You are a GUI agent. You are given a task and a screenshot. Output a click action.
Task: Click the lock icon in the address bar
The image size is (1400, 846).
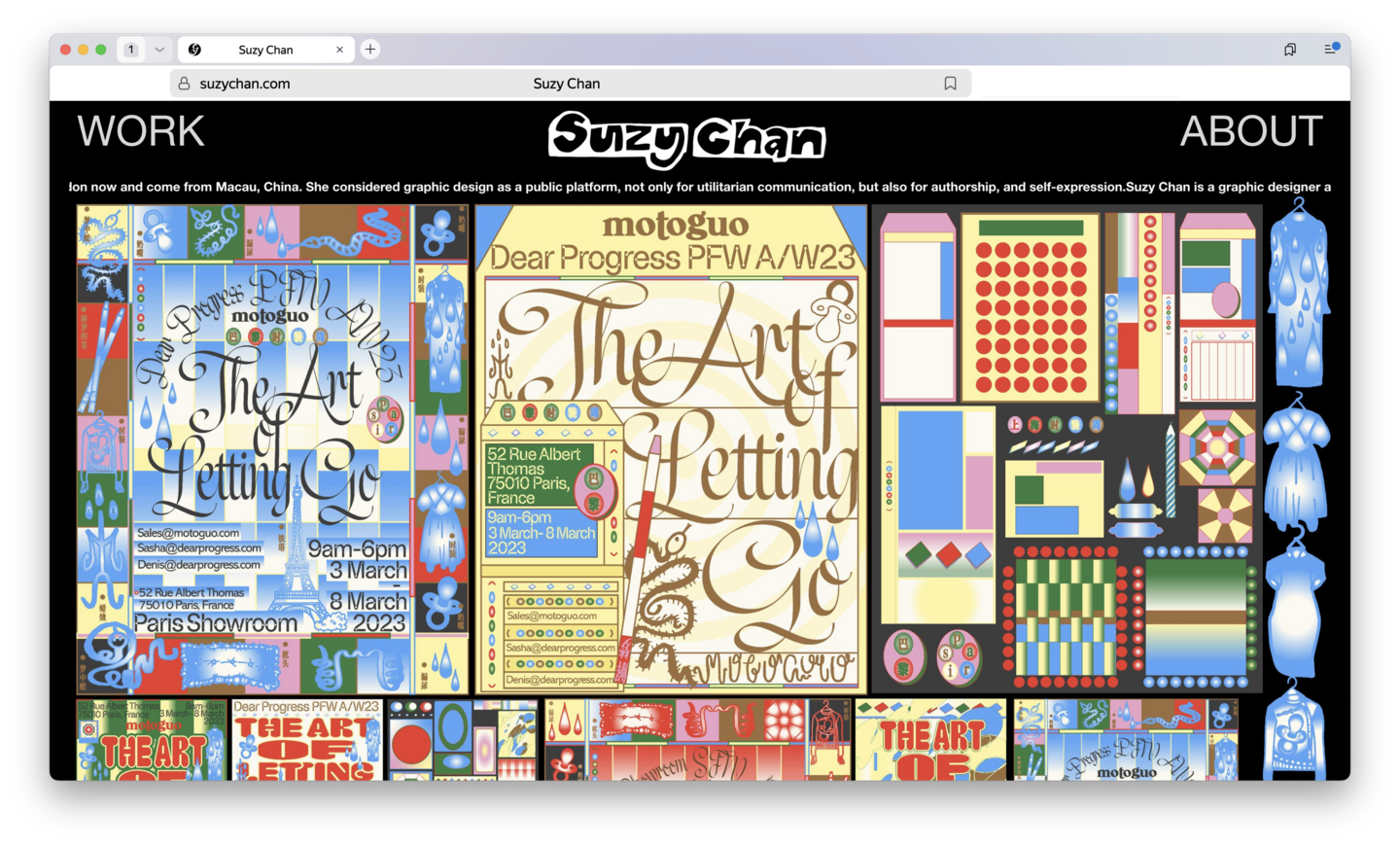click(184, 84)
